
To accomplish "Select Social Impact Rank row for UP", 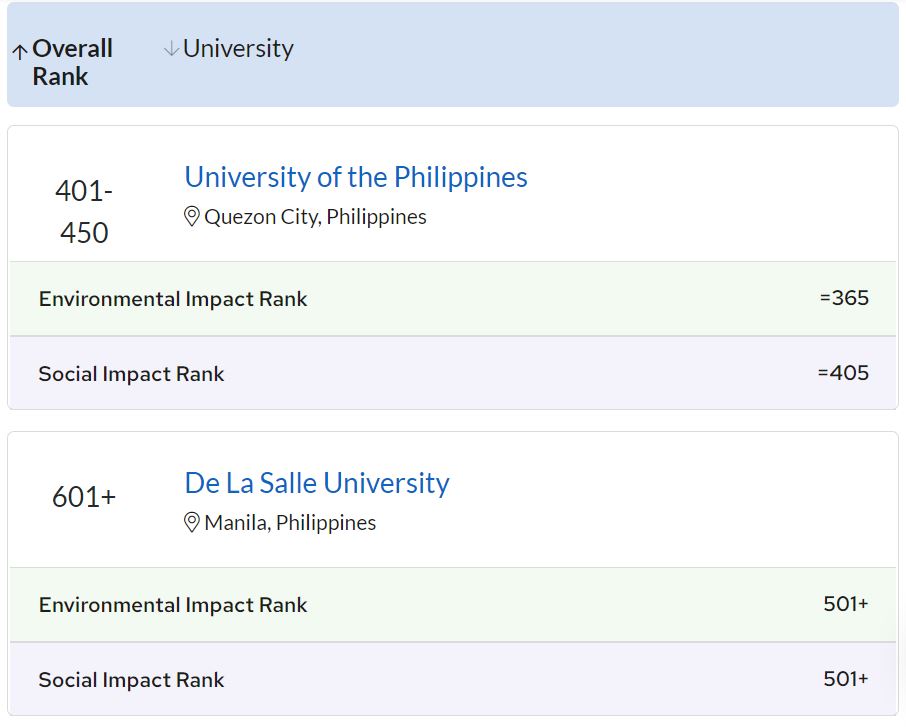I will (x=453, y=373).
